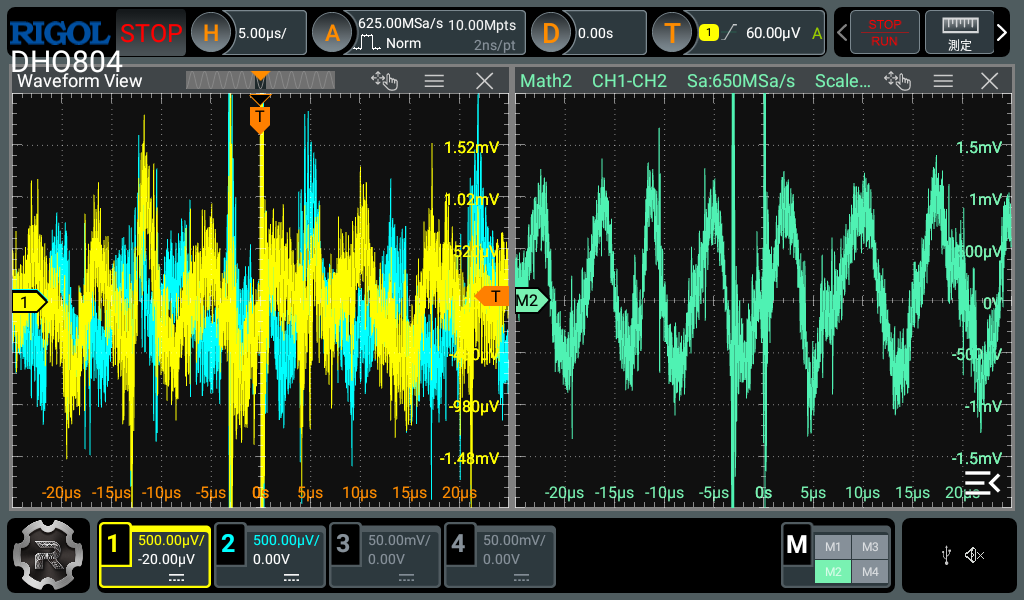Select channel 1 -20.00µV offset value
The image size is (1024, 600).
166,559
